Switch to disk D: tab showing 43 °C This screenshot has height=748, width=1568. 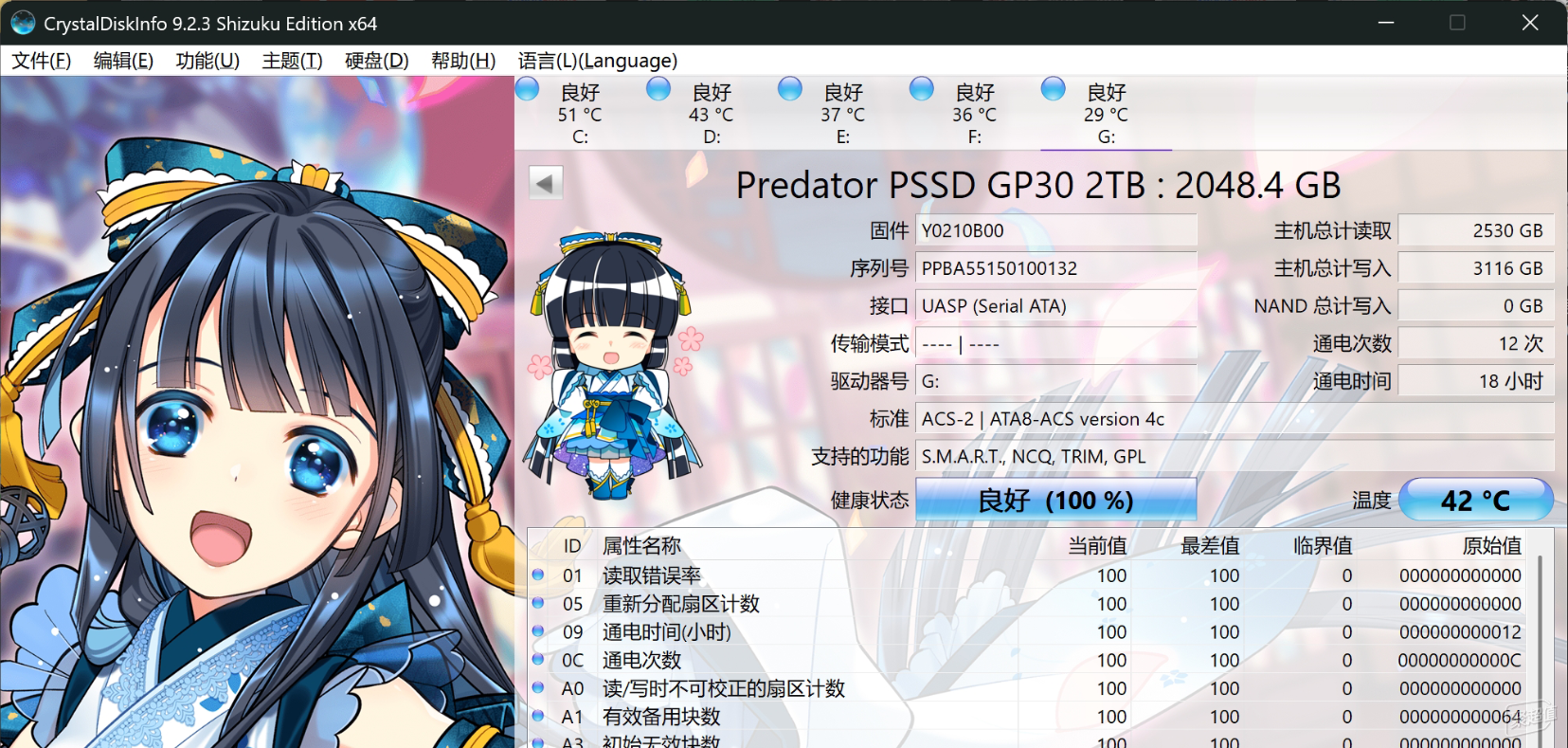coord(712,114)
